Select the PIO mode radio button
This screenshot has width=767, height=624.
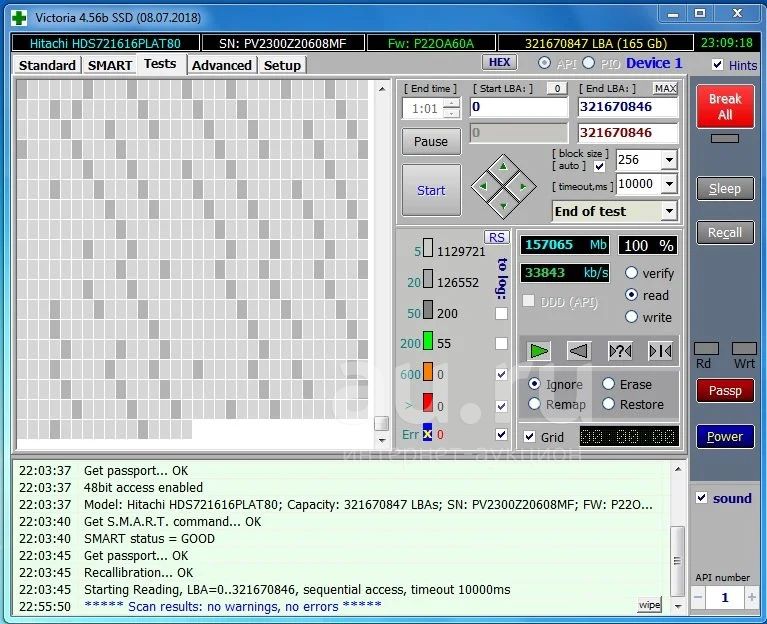click(x=589, y=63)
